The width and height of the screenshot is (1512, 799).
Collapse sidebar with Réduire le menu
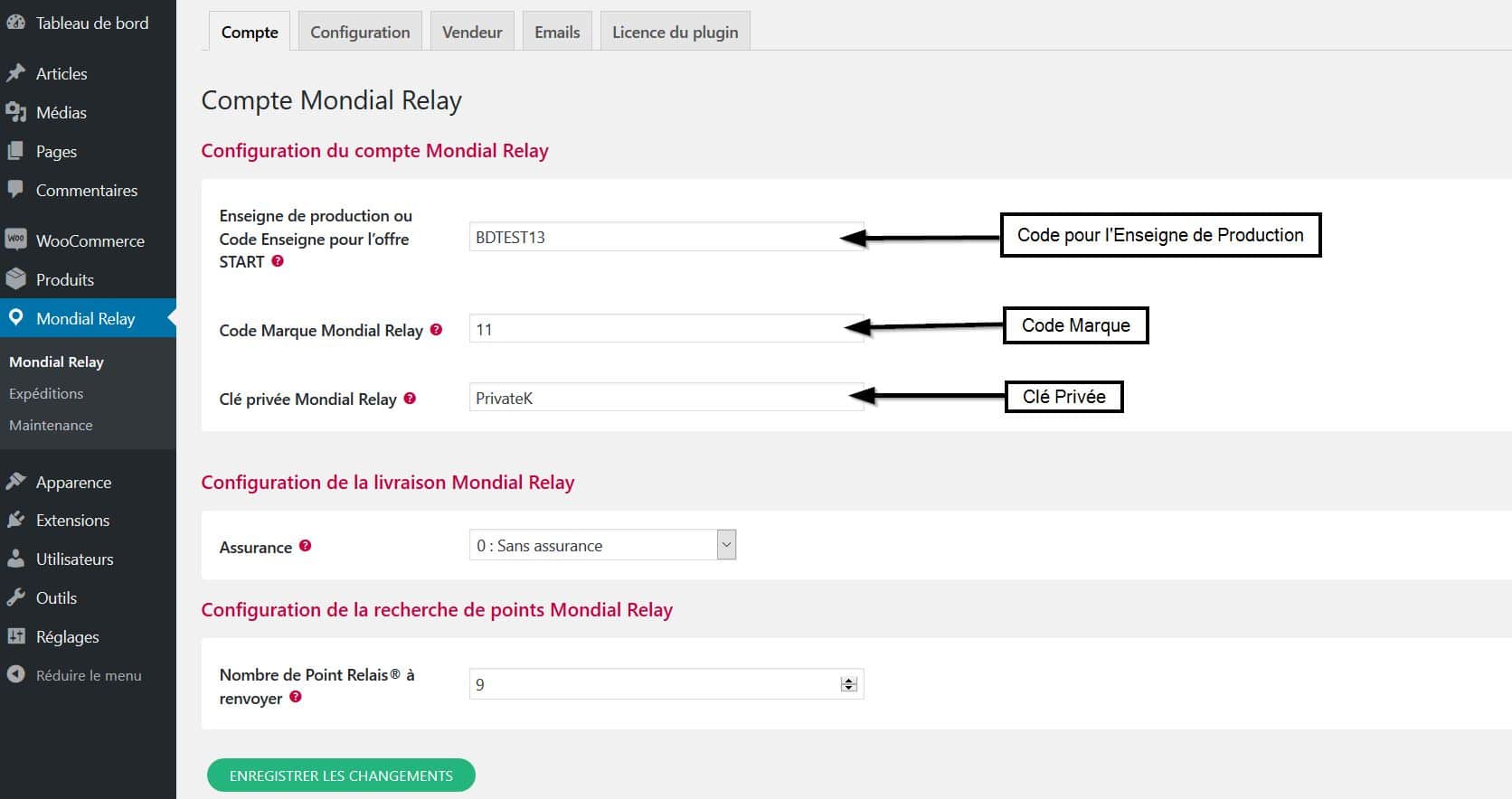[x=88, y=675]
